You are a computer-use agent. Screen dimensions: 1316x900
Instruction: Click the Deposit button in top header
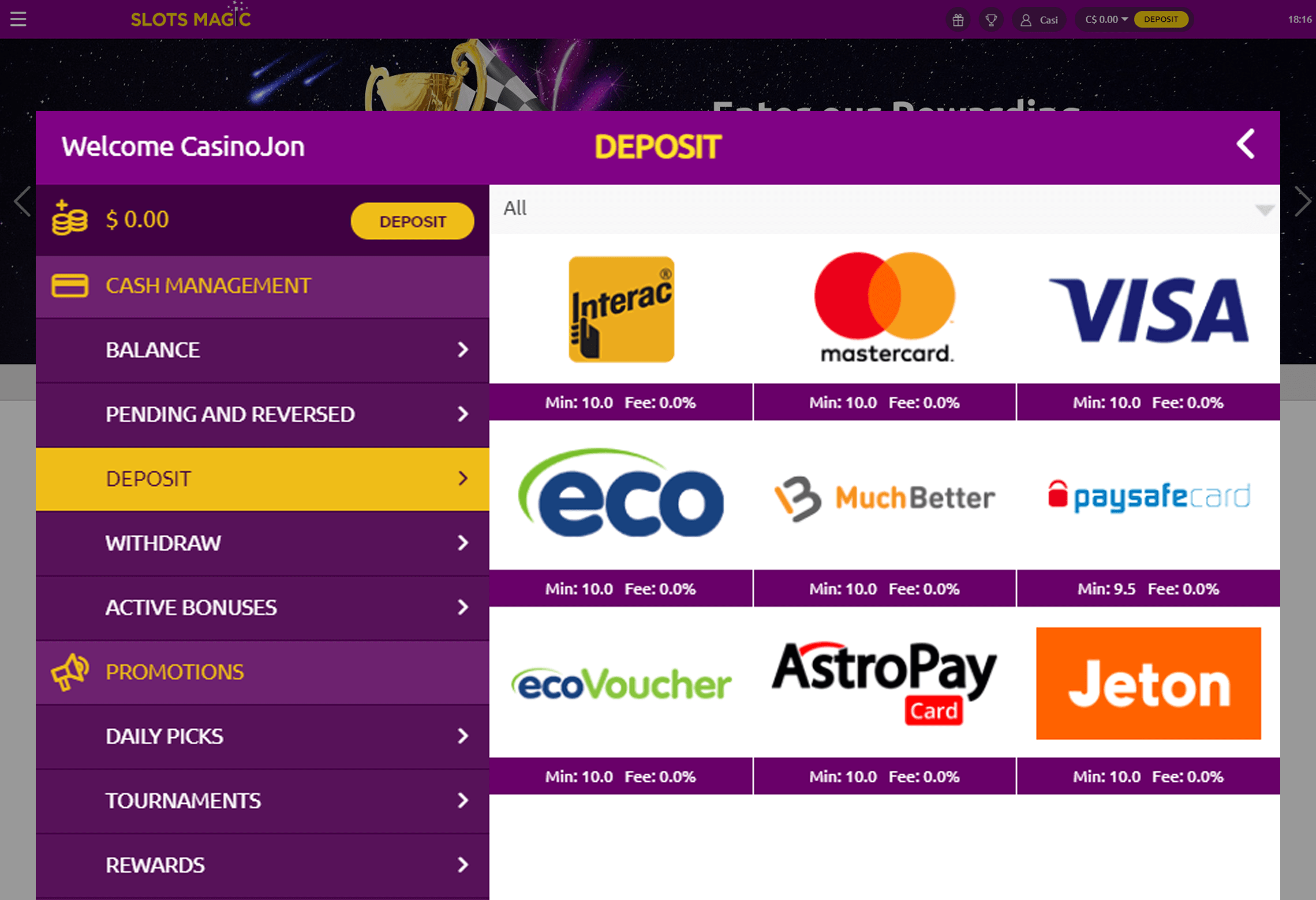pos(1161,20)
